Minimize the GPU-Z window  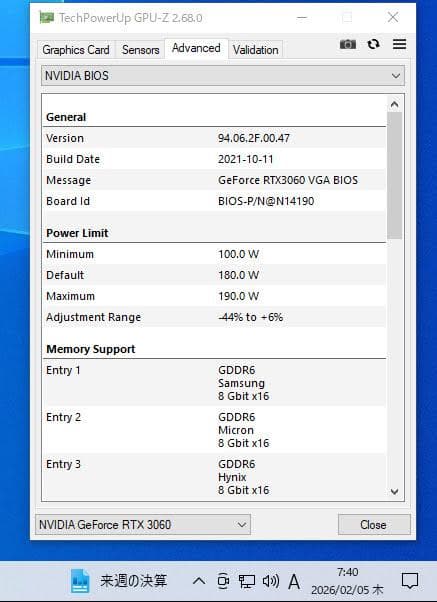point(302,18)
